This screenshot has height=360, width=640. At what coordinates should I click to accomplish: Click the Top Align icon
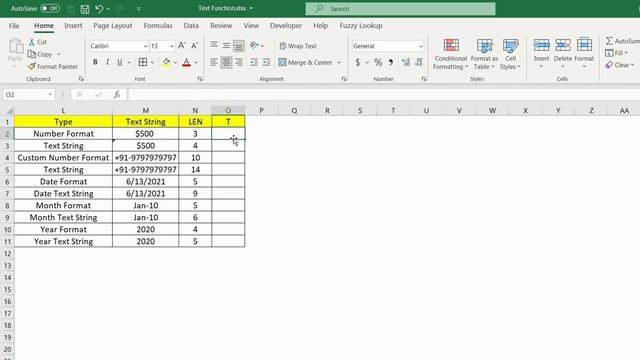tap(214, 45)
